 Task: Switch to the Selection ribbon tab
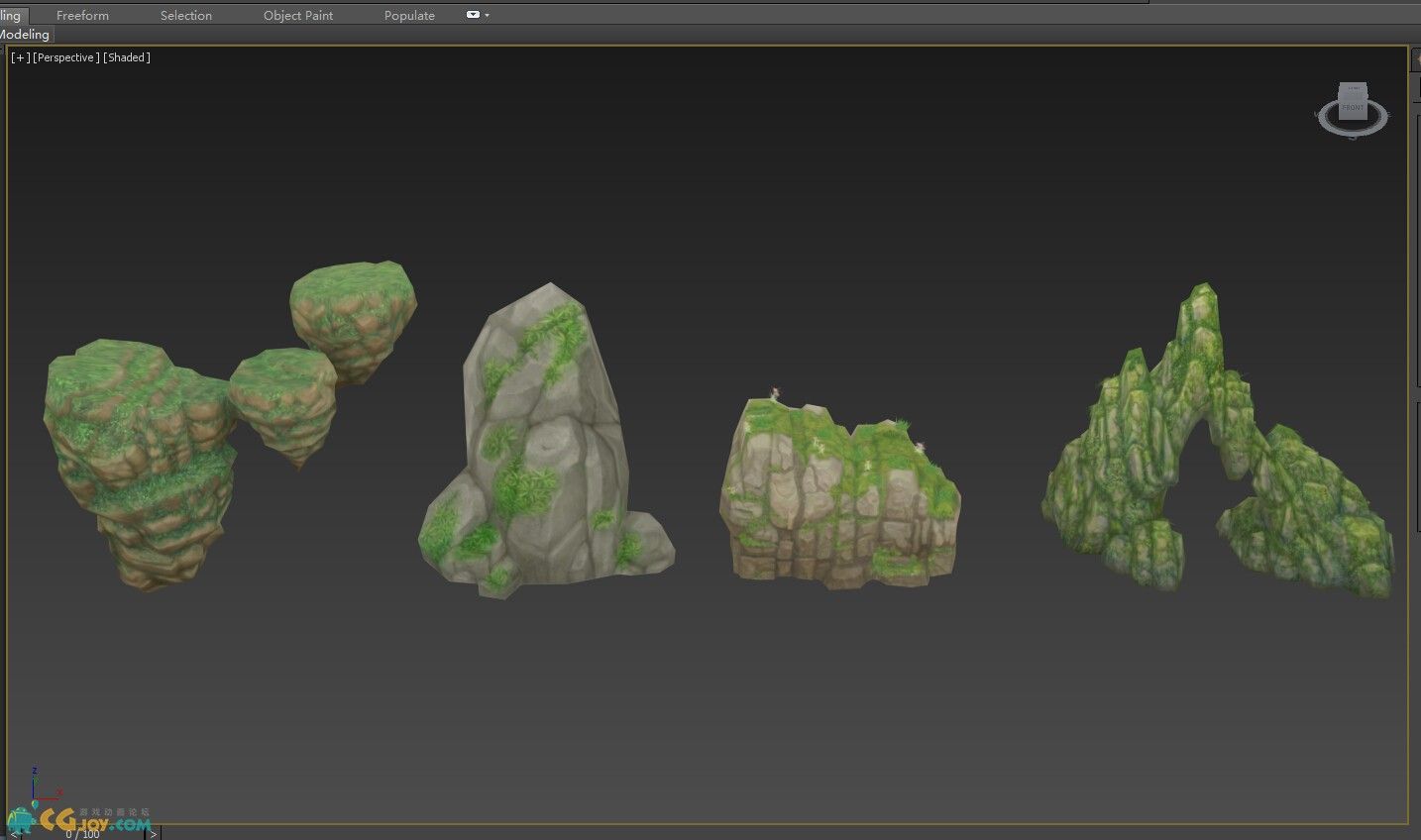point(186,15)
